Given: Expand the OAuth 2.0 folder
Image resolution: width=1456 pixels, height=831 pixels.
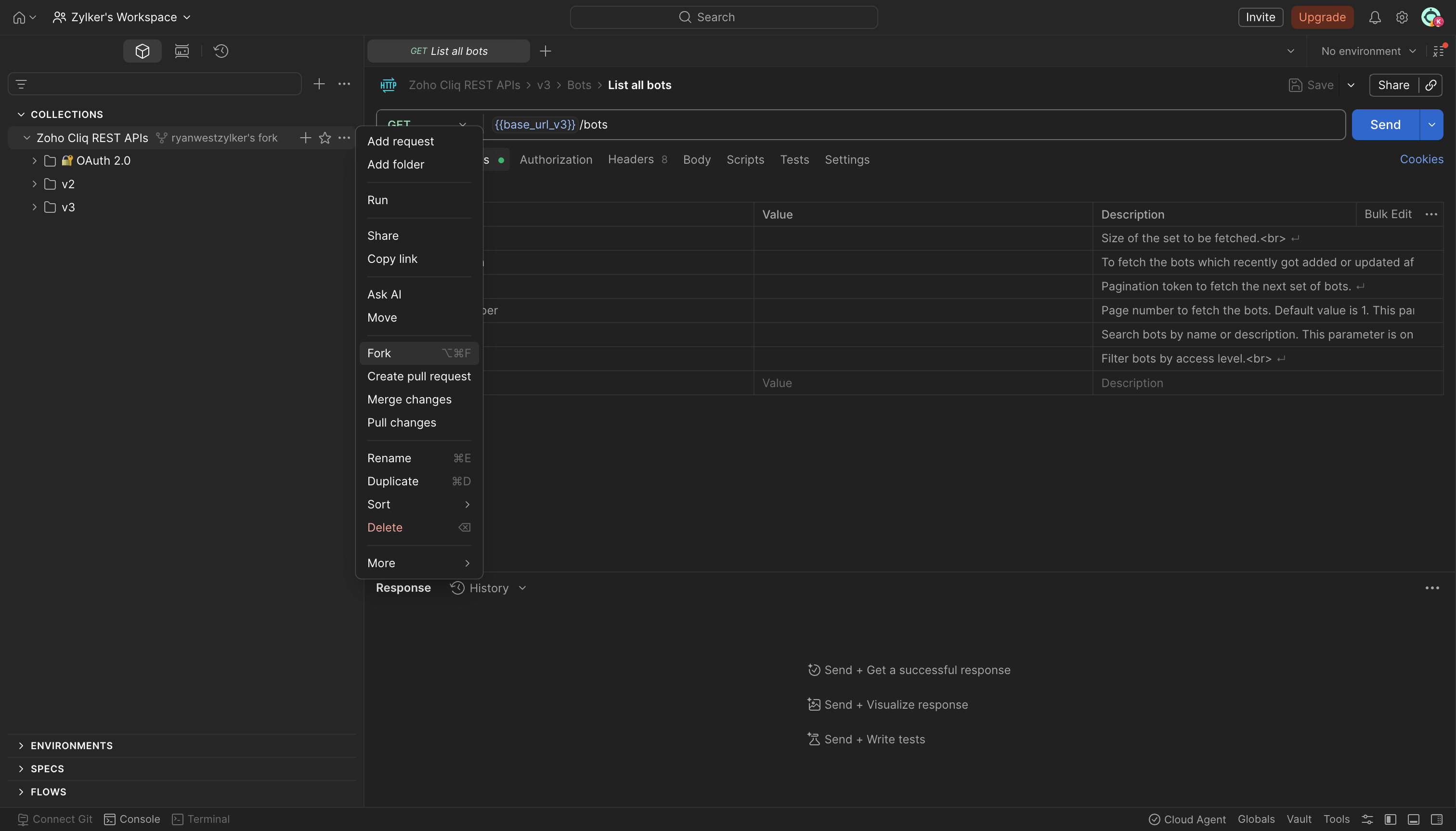Looking at the screenshot, I should pyautogui.click(x=34, y=161).
